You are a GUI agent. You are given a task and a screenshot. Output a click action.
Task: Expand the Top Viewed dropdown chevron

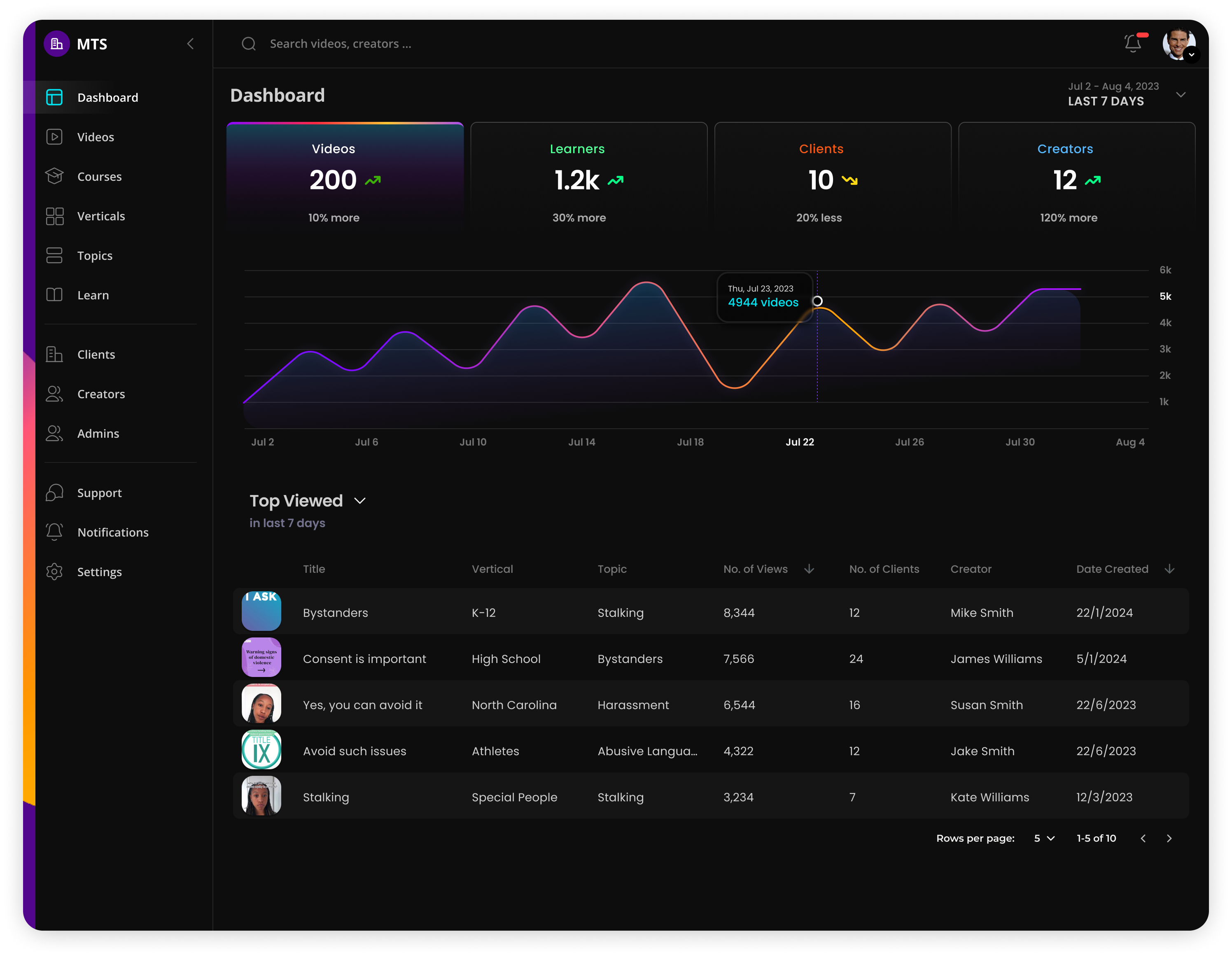(x=360, y=501)
